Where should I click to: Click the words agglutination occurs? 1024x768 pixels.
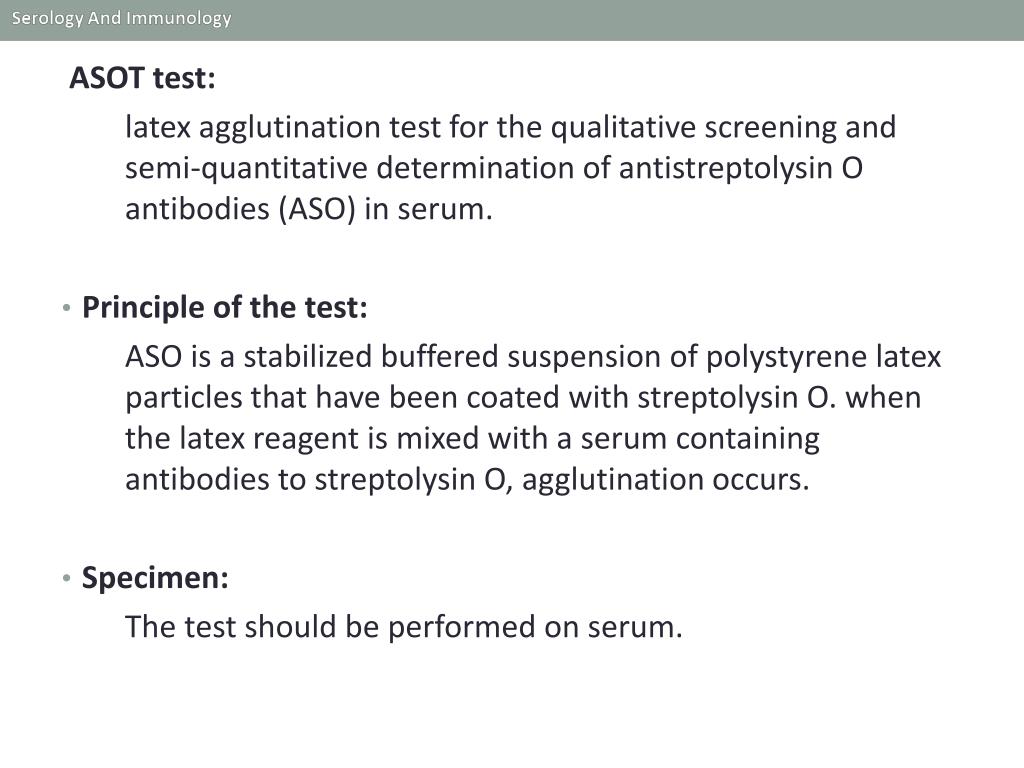click(665, 480)
